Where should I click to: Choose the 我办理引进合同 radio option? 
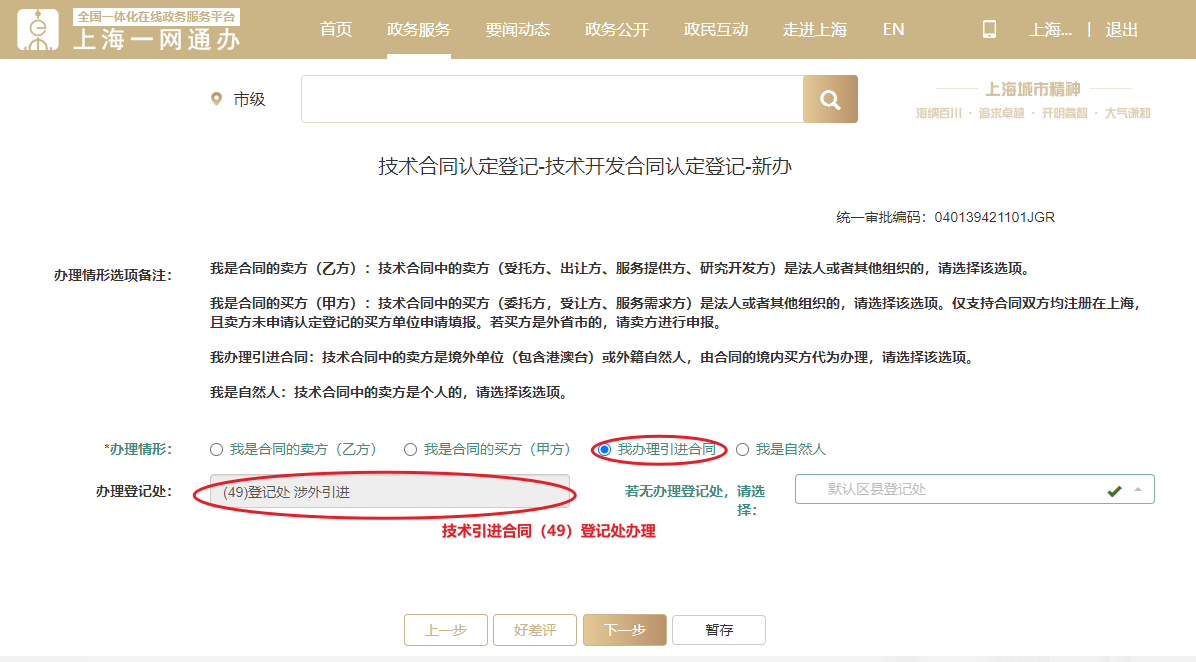[605, 450]
